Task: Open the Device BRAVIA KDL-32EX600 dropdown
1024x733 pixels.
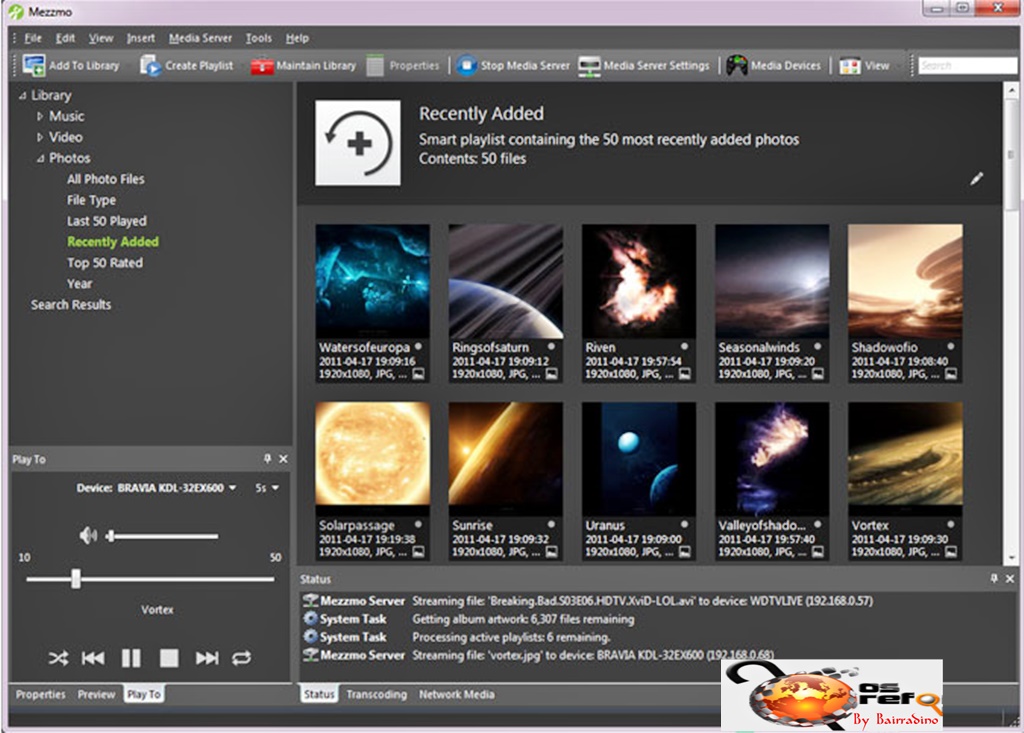Action: tap(232, 488)
